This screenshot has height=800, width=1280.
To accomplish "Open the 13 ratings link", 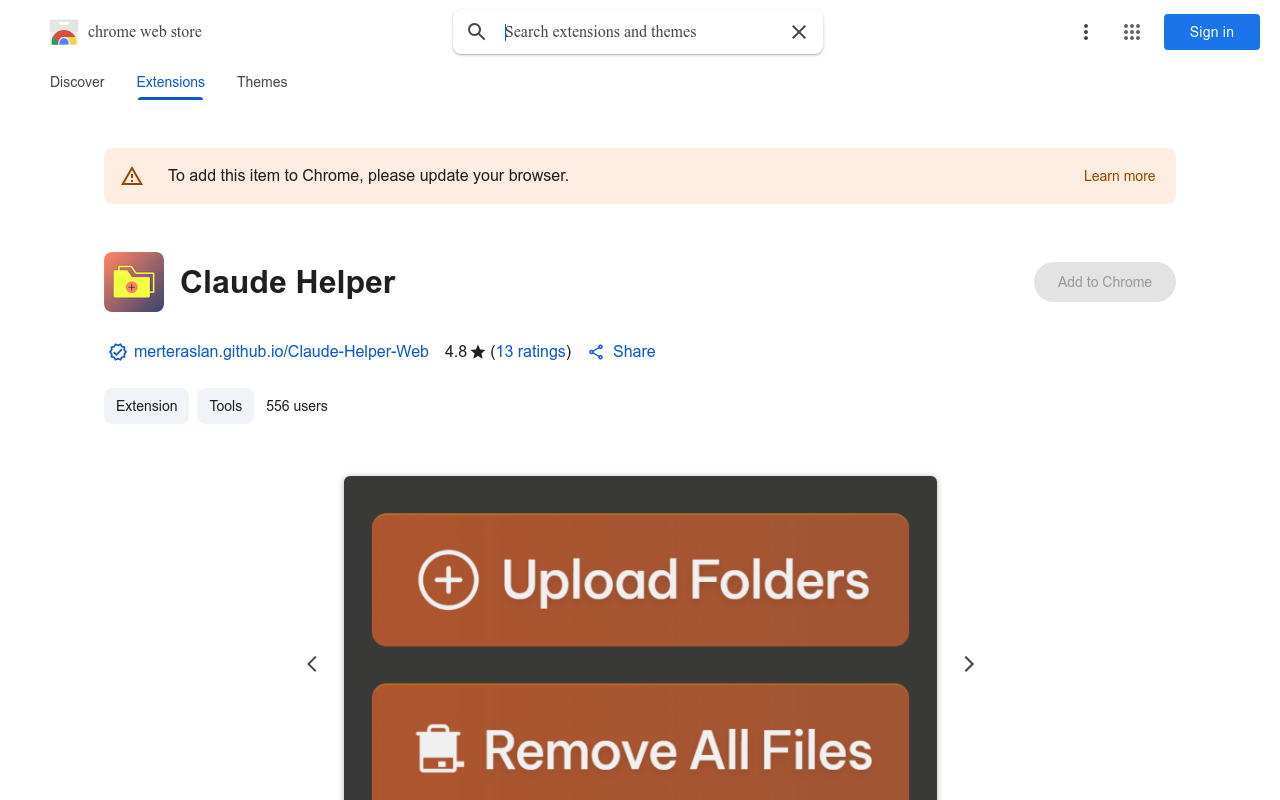I will (x=531, y=352).
